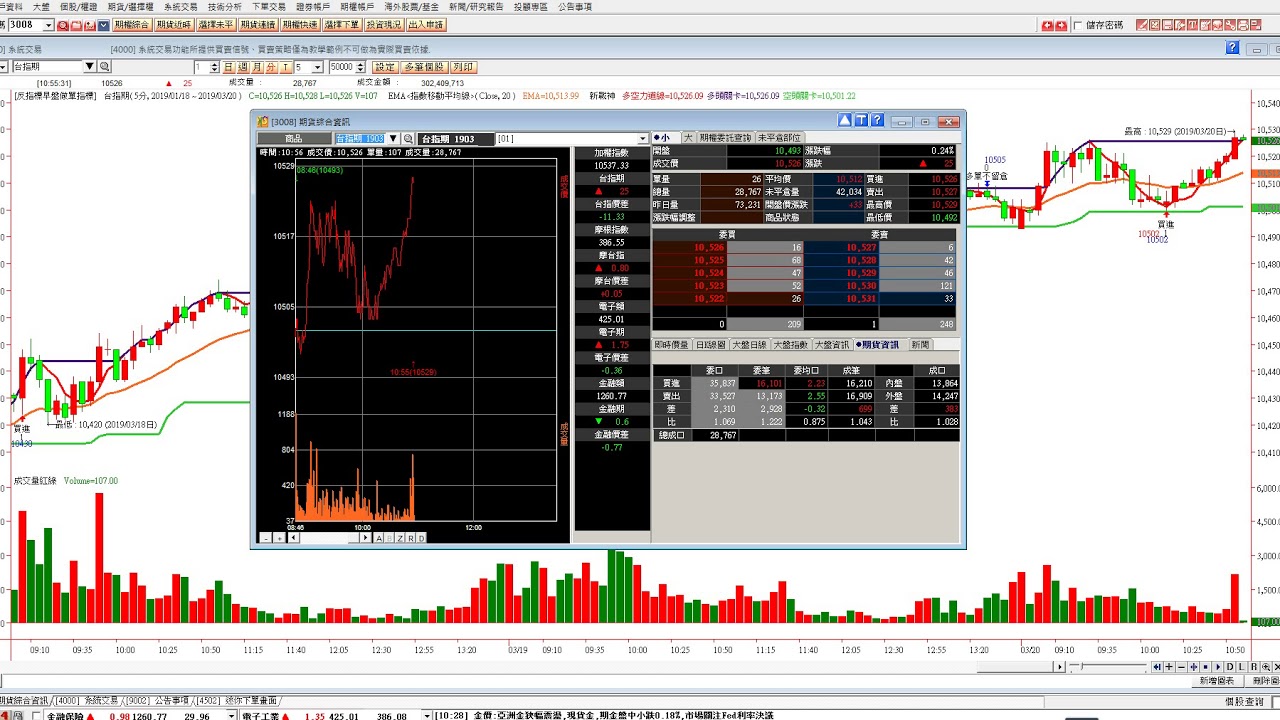Click the first red arrow icon left of 儲存密碼
This screenshot has height=720, width=1280.
click(1047, 25)
